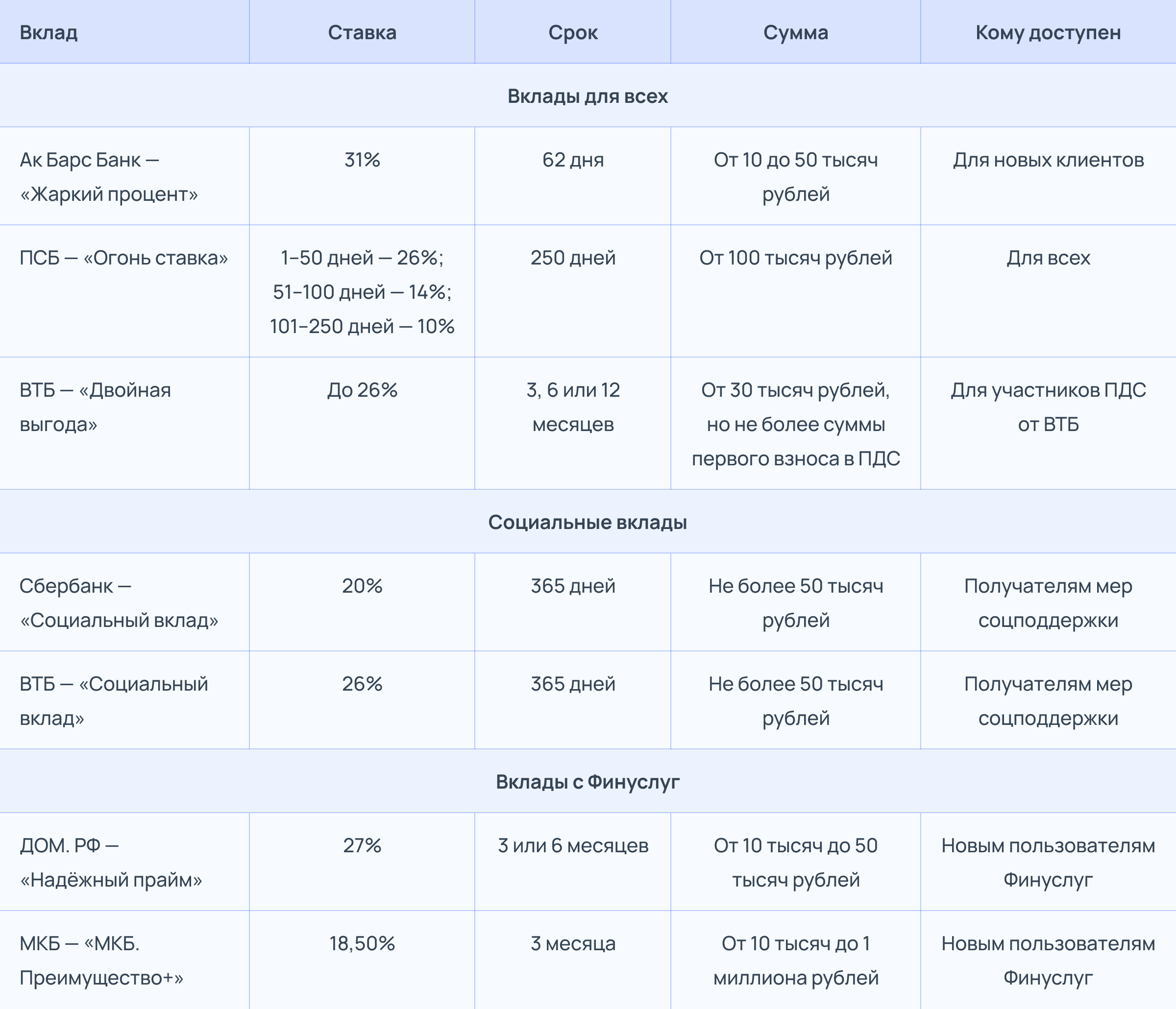Click the Сбербанк «Социальный вклад» cell
1176x1009 pixels.
point(119,602)
